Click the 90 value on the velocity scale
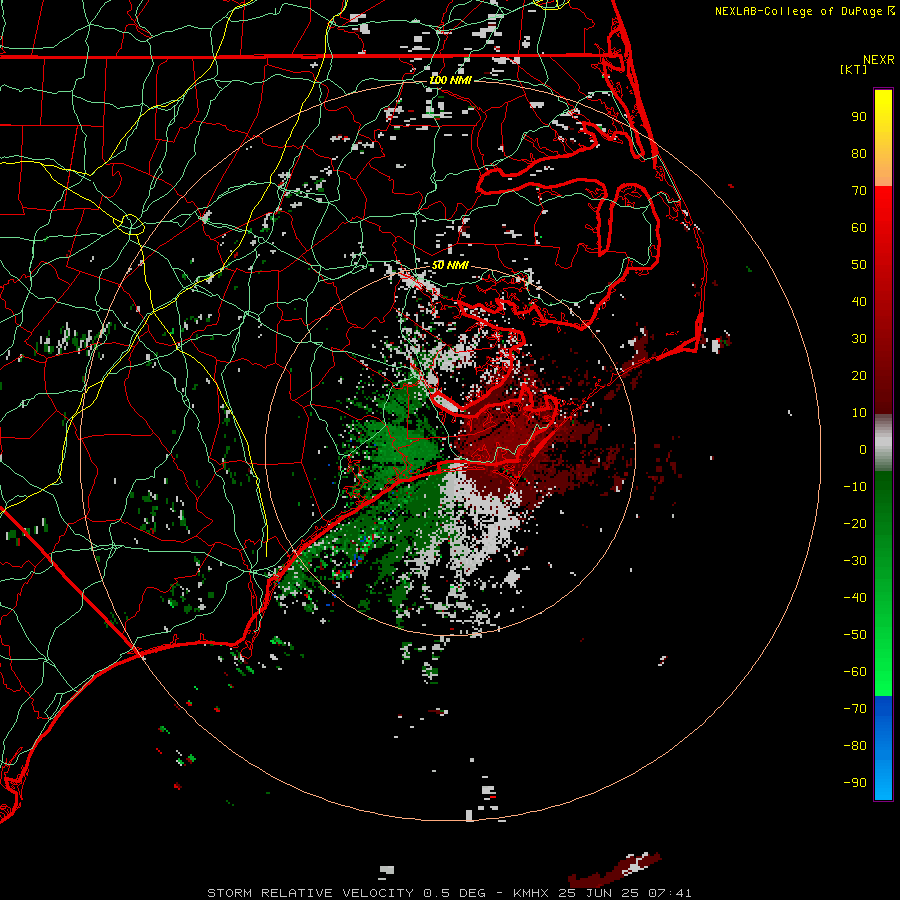Image resolution: width=900 pixels, height=900 pixels. [x=859, y=117]
